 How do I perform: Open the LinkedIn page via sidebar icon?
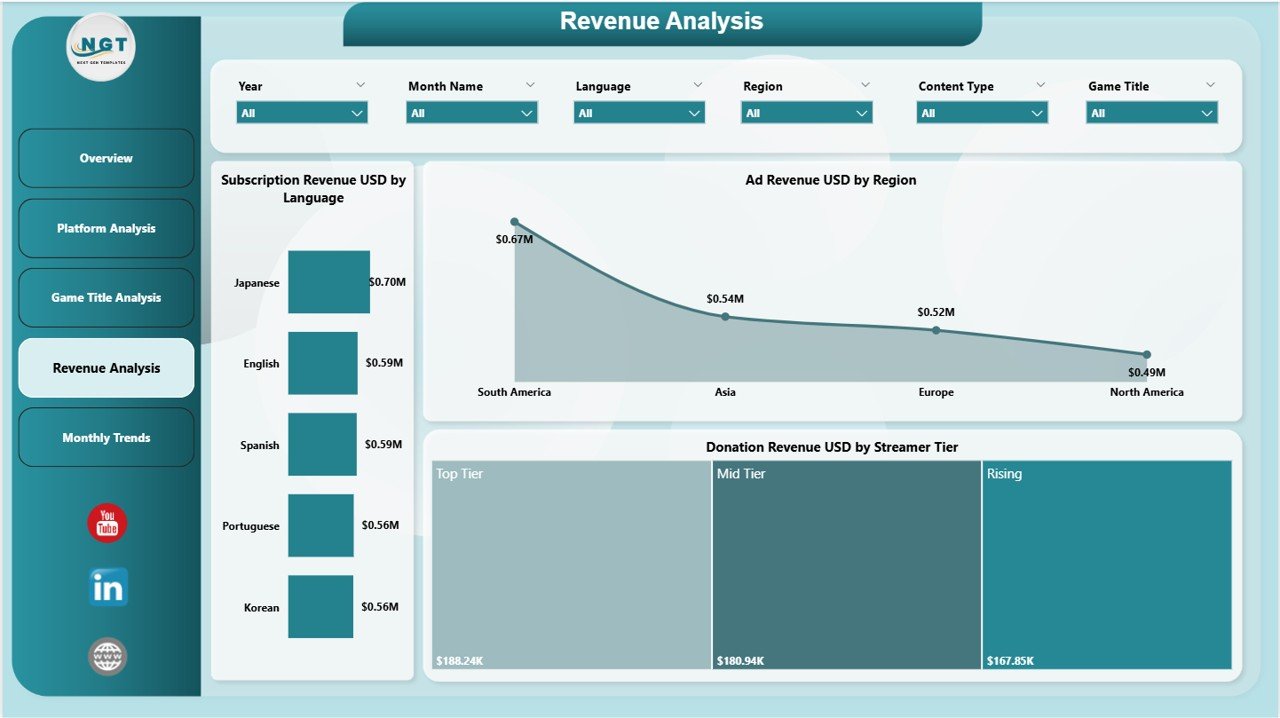(x=106, y=588)
